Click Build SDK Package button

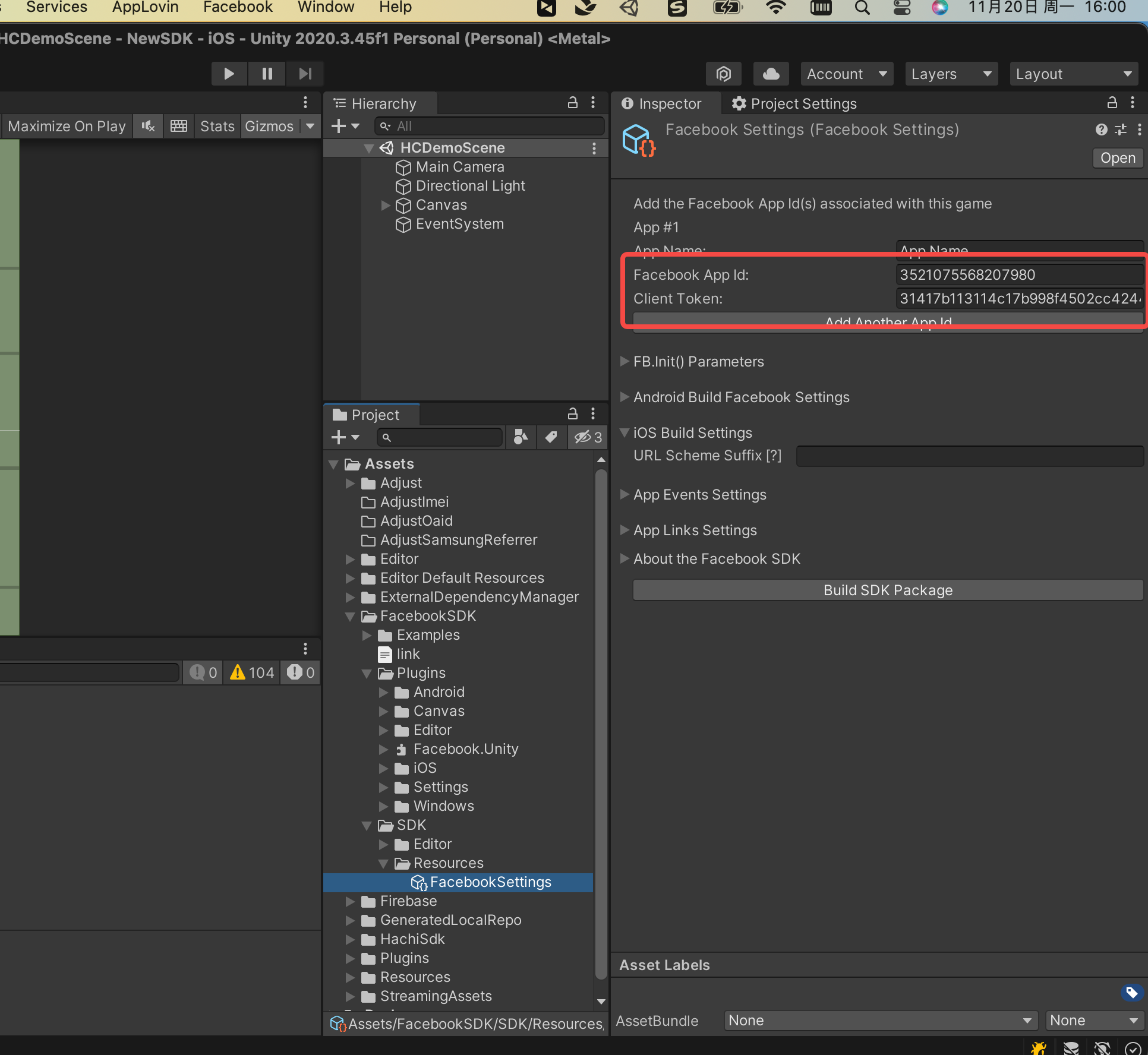coord(888,590)
